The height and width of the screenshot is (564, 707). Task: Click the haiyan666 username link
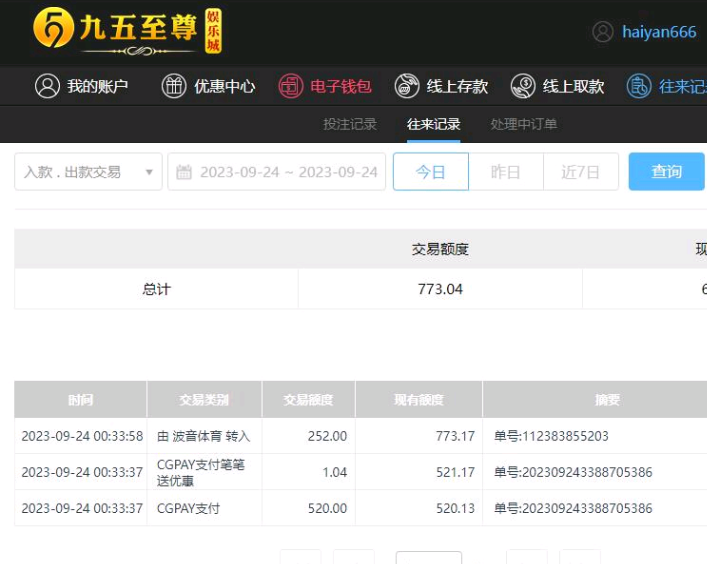click(659, 32)
